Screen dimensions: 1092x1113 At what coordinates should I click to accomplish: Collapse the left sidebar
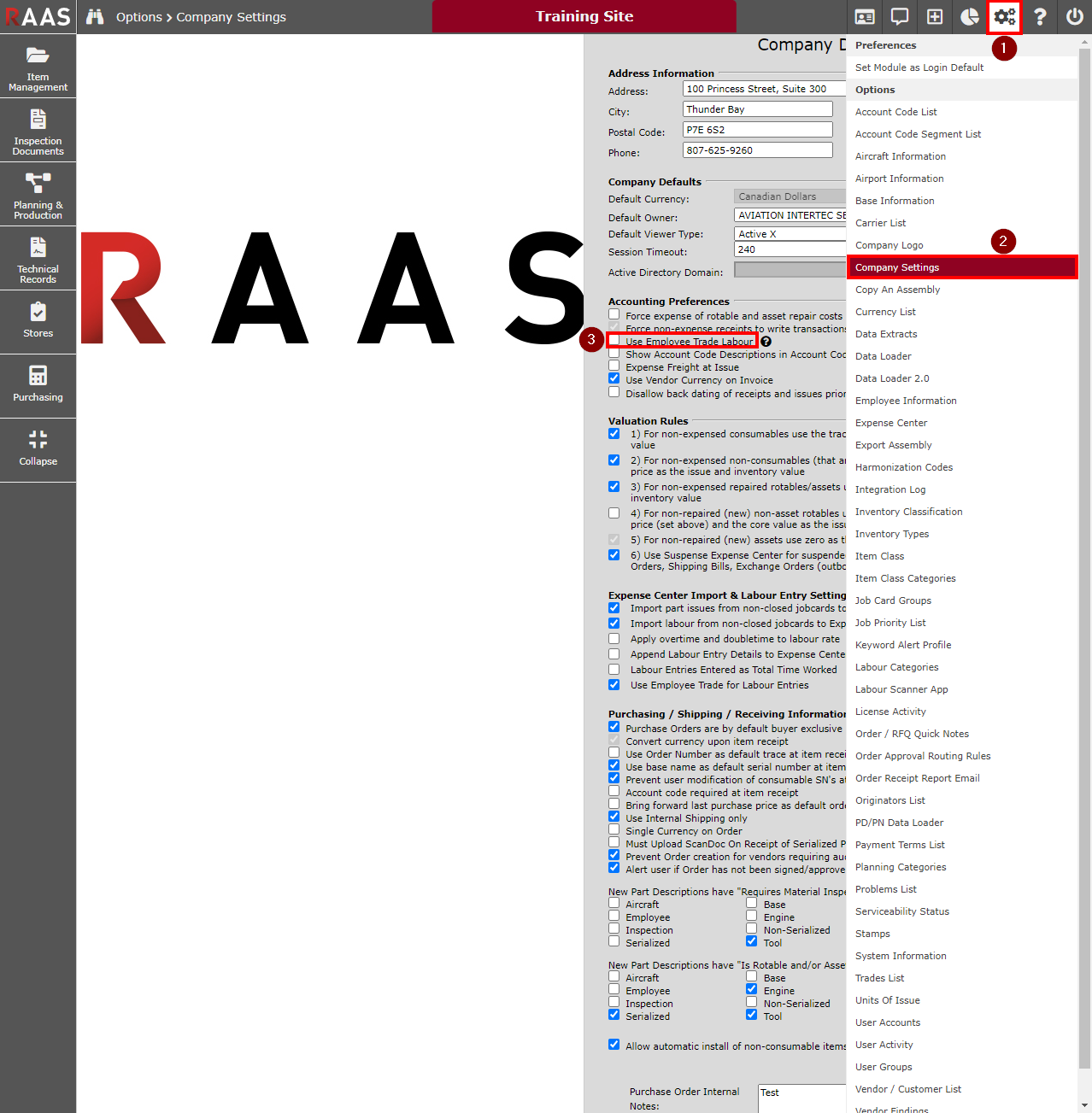click(x=38, y=449)
